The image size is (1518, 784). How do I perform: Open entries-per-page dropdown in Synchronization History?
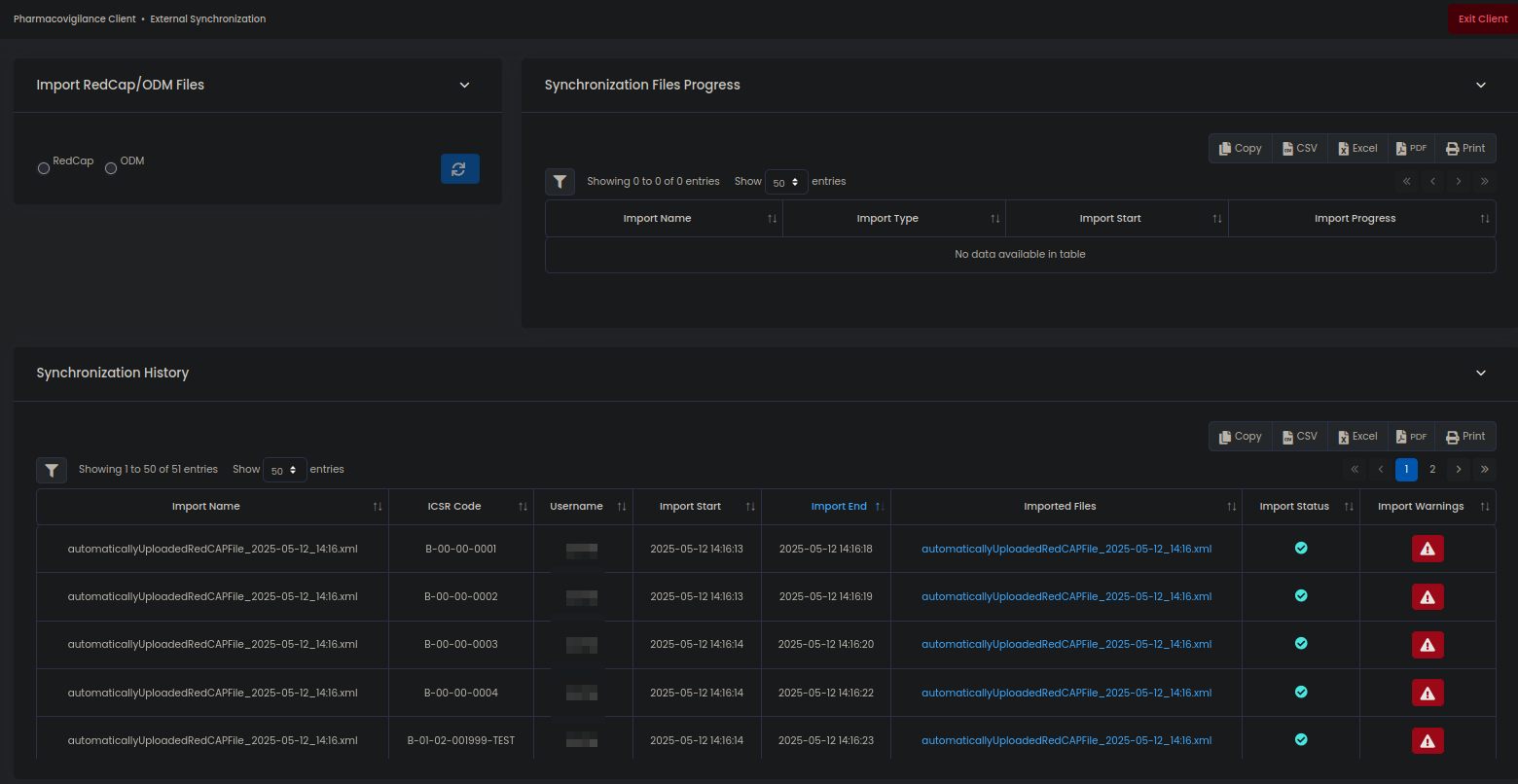pyautogui.click(x=284, y=470)
